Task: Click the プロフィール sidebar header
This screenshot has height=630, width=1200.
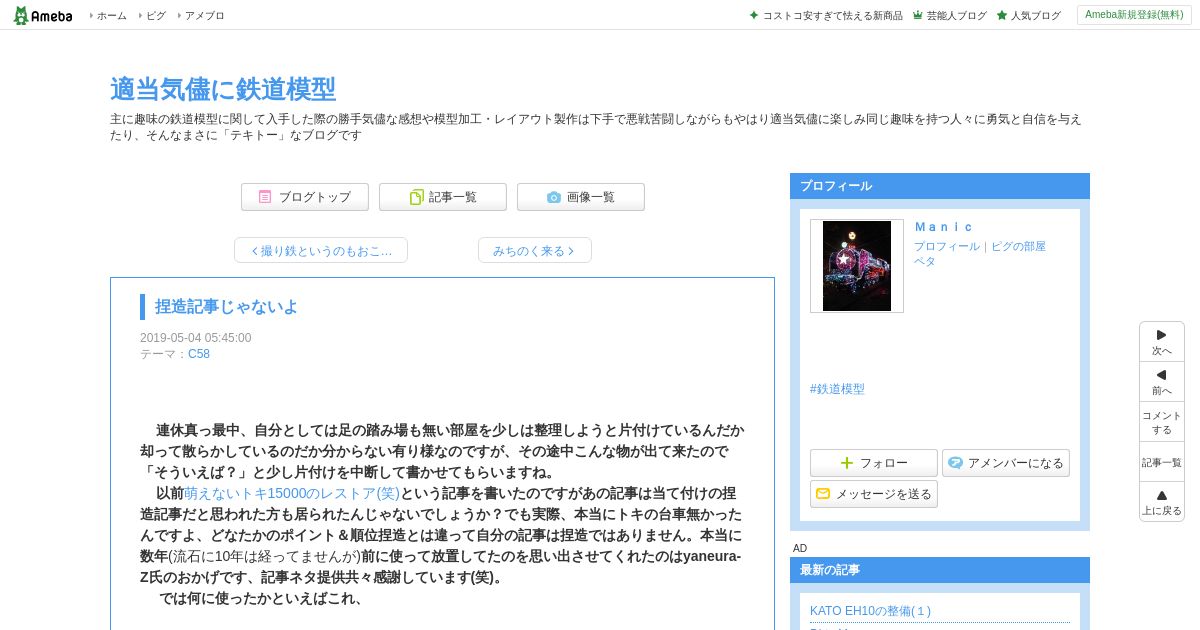Action: coord(940,186)
